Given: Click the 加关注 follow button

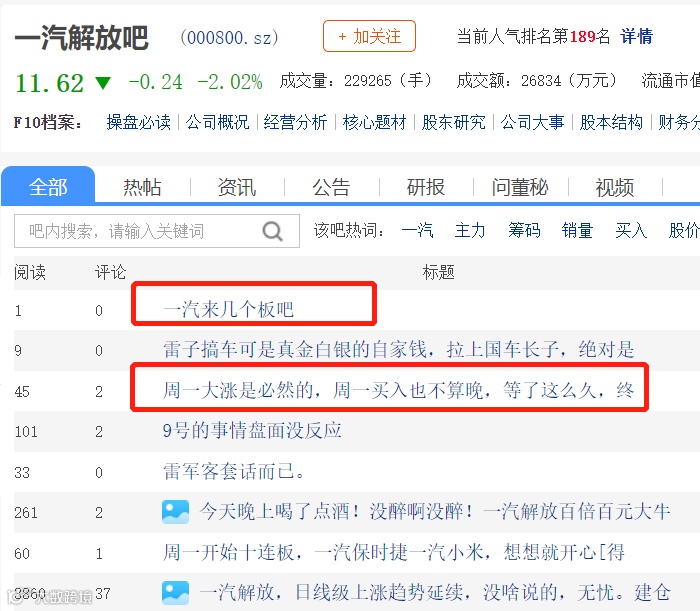Looking at the screenshot, I should 369,36.
